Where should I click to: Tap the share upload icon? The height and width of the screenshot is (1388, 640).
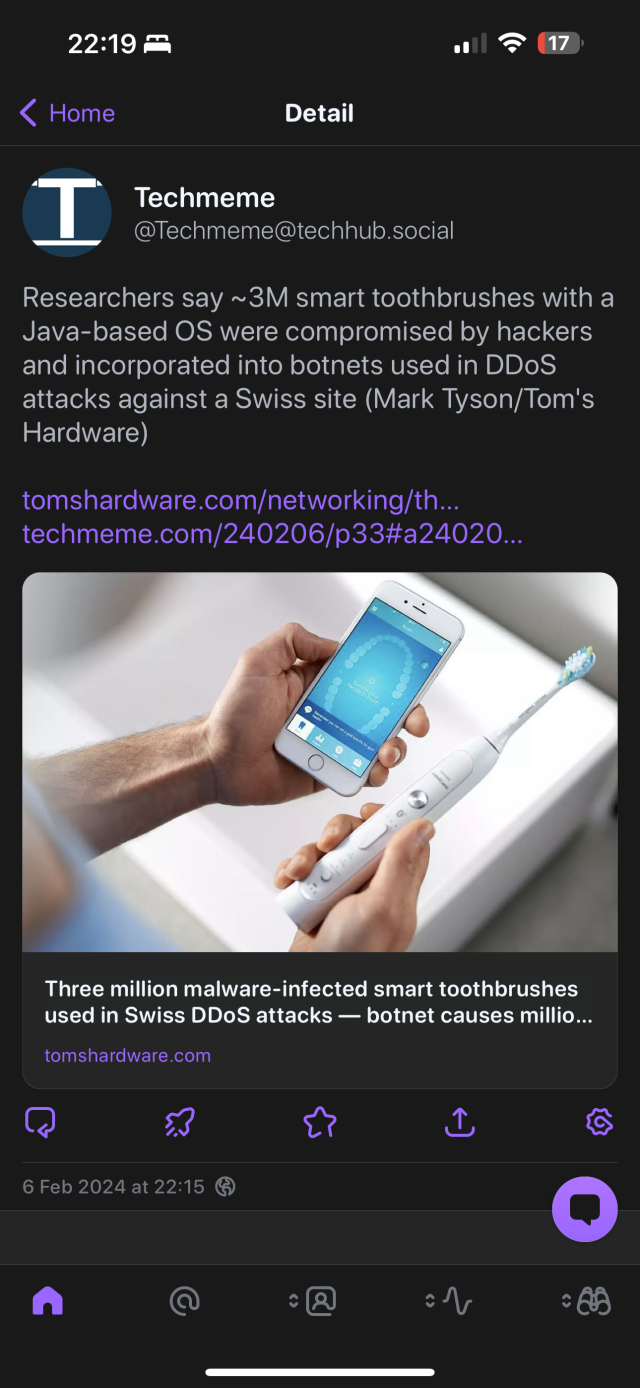click(459, 1123)
